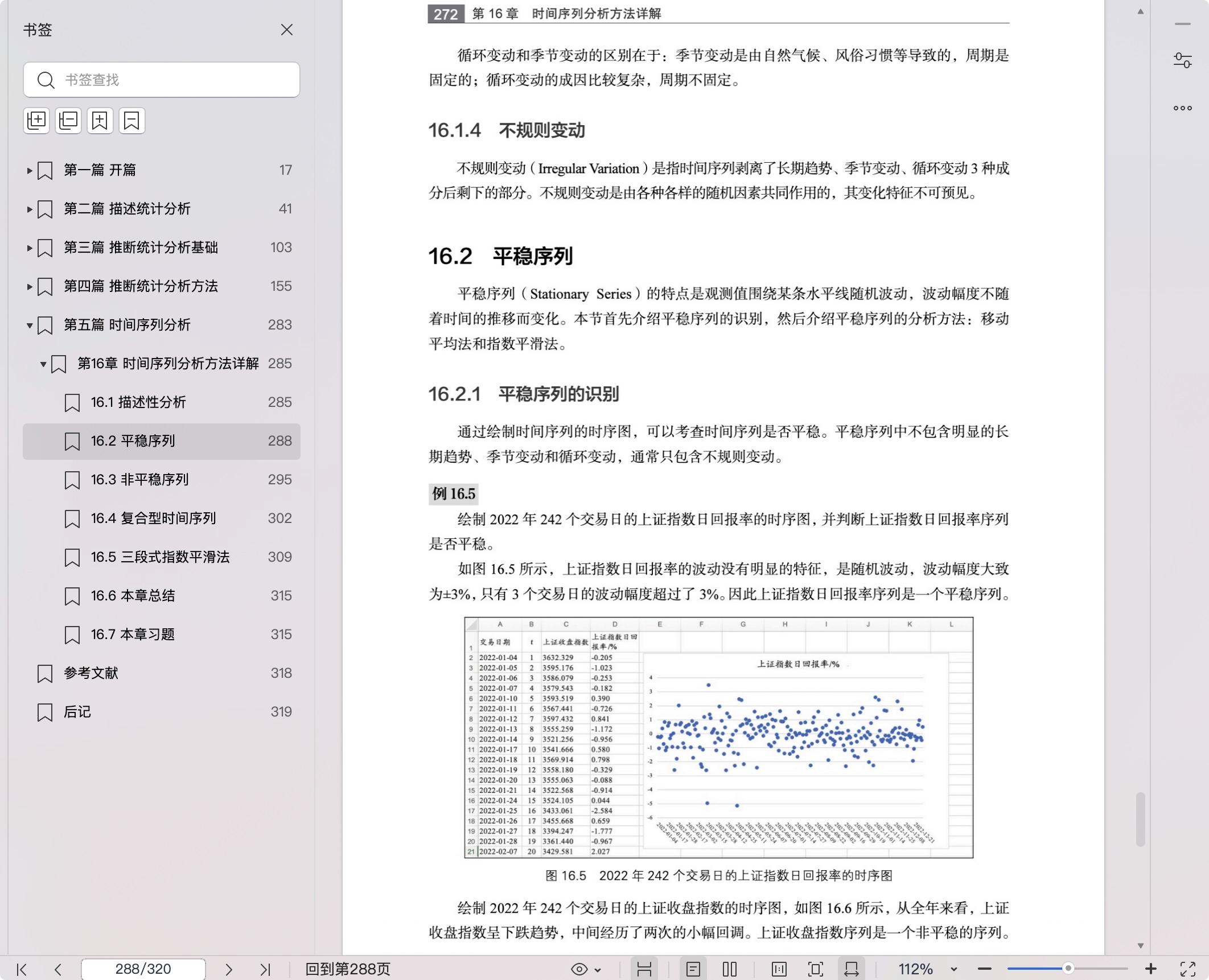Open bookmark 16.6 本章总结
Viewport: 1209px width, 980px height.
click(x=162, y=596)
